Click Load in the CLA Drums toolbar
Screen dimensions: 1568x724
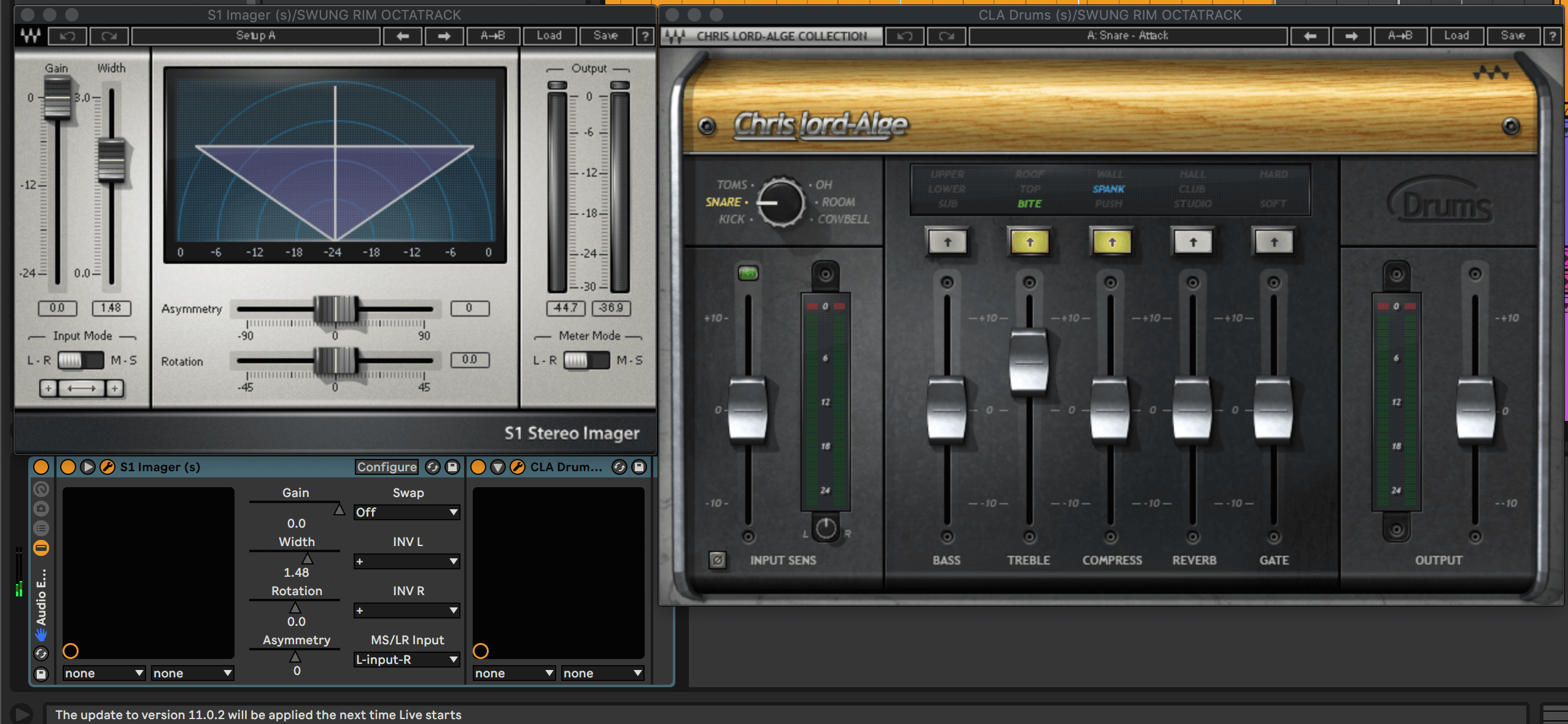pos(1457,36)
